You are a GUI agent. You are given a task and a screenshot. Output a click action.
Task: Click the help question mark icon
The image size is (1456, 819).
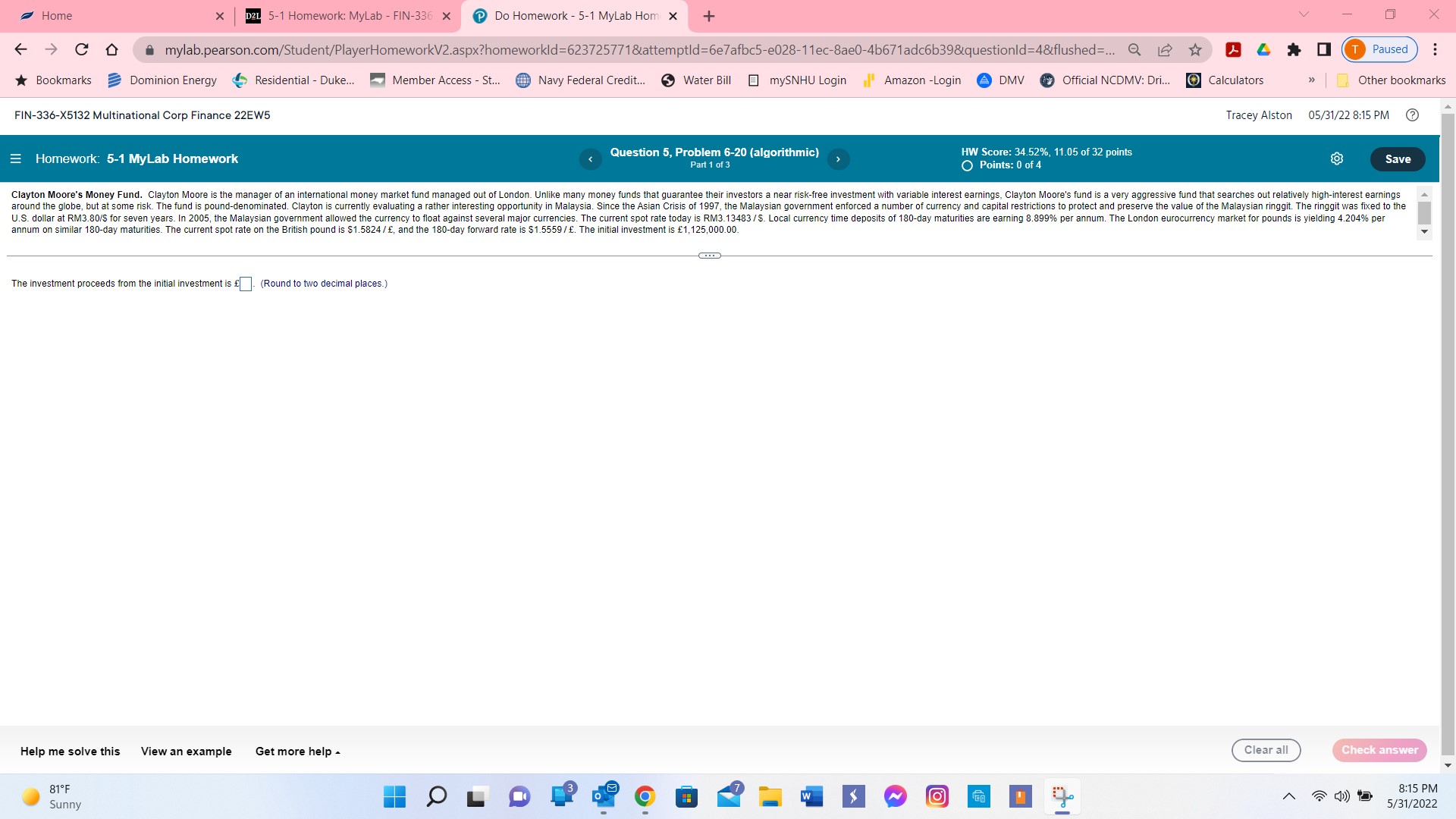[x=1412, y=115]
